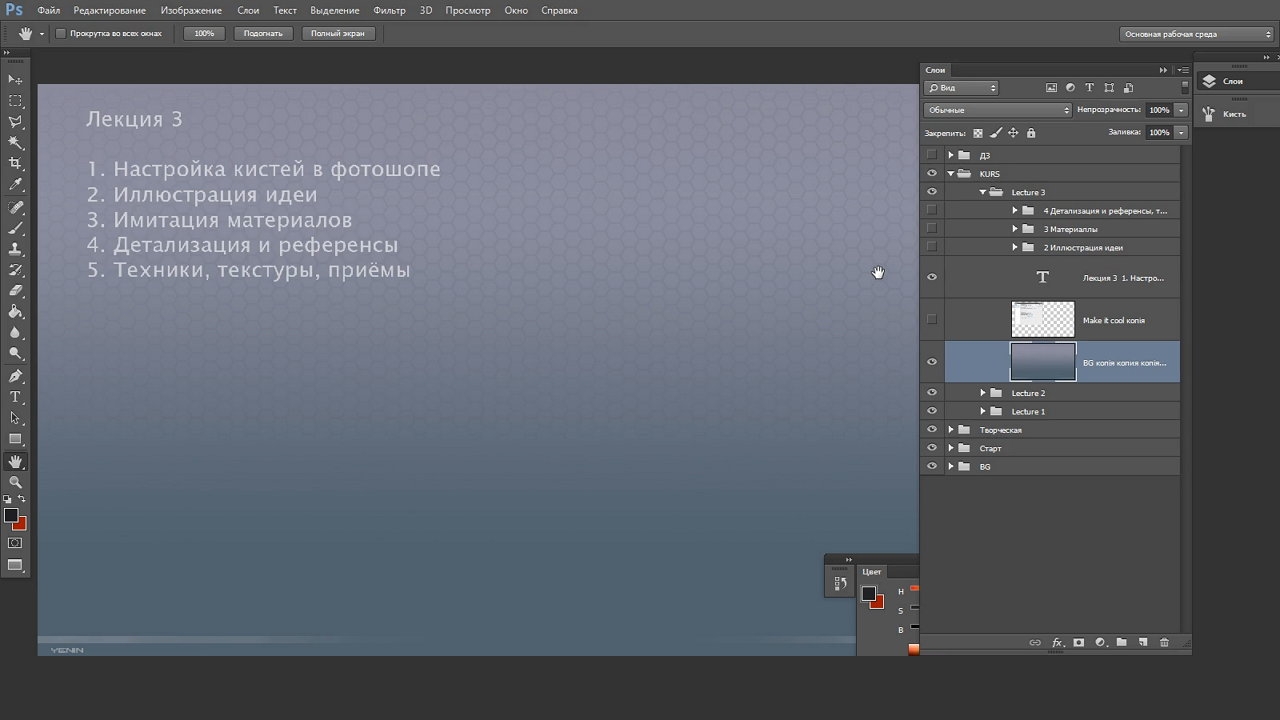Hide the Lecture 3 group
Viewport: 1280px width, 720px height.
coord(932,192)
